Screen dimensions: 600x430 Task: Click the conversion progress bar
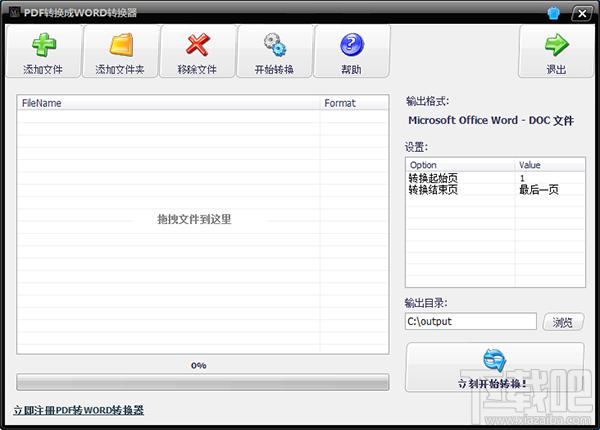(202, 383)
